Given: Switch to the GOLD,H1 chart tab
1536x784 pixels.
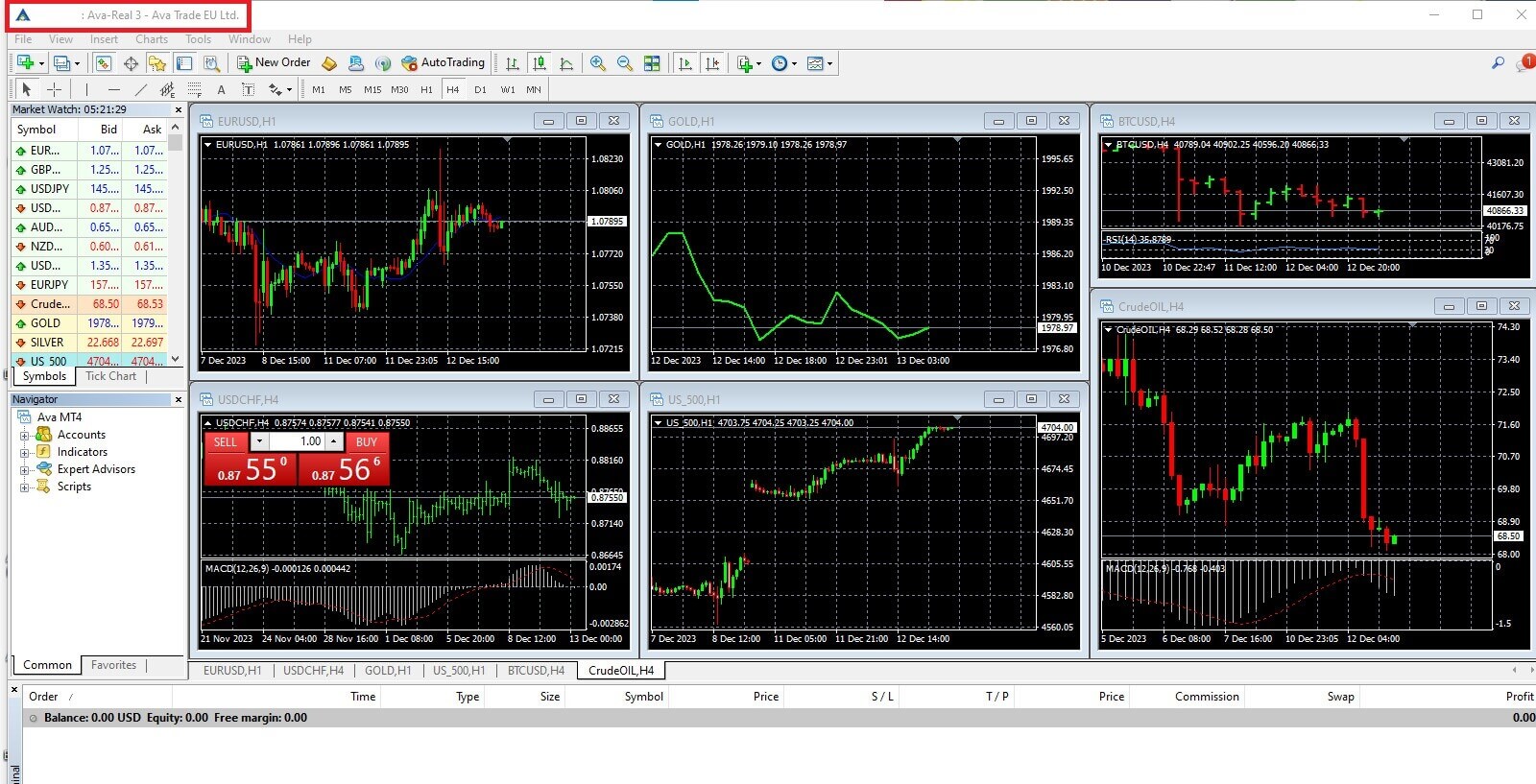Looking at the screenshot, I should pos(387,671).
